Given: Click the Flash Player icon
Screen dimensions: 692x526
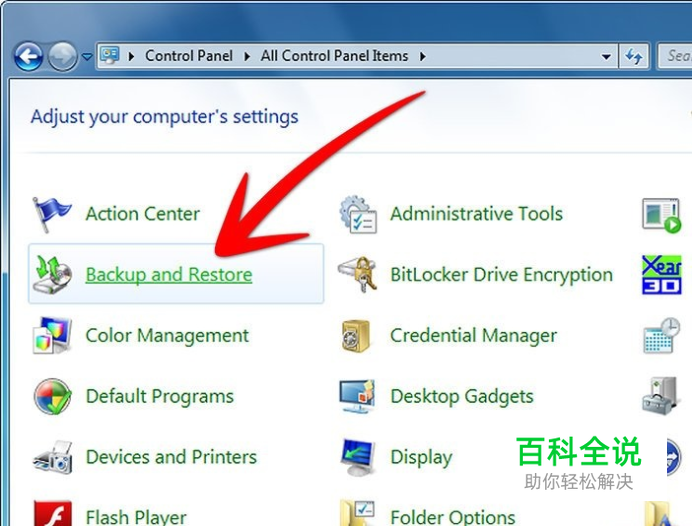Looking at the screenshot, I should click(x=53, y=513).
